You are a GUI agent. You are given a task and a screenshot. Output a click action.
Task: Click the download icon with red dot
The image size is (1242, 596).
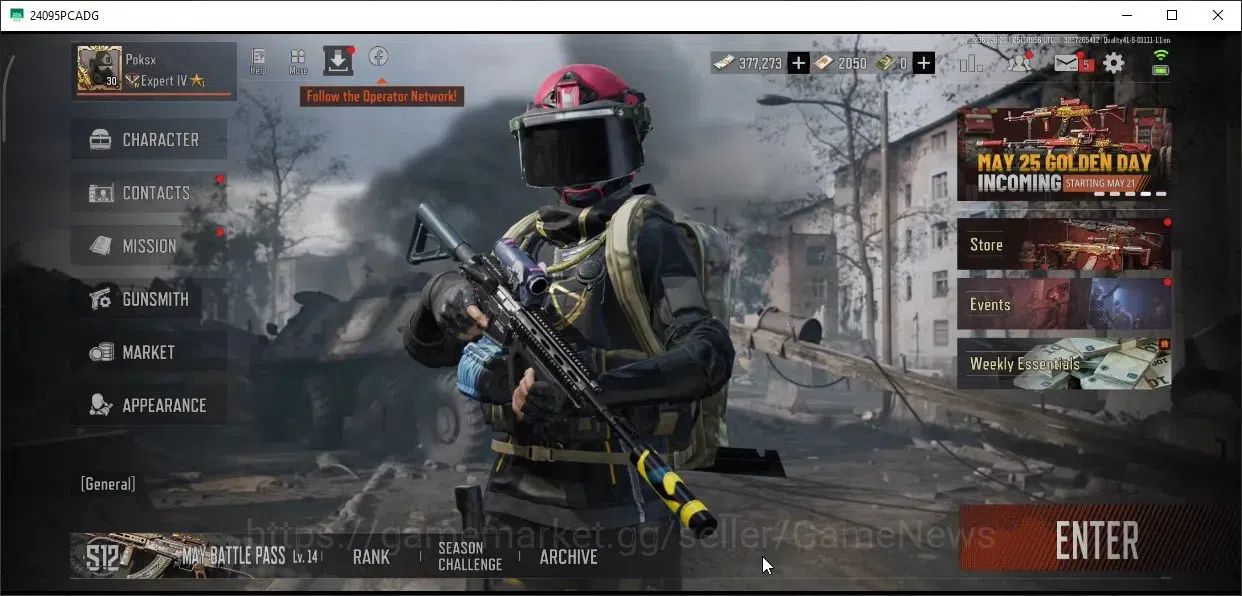tap(338, 61)
